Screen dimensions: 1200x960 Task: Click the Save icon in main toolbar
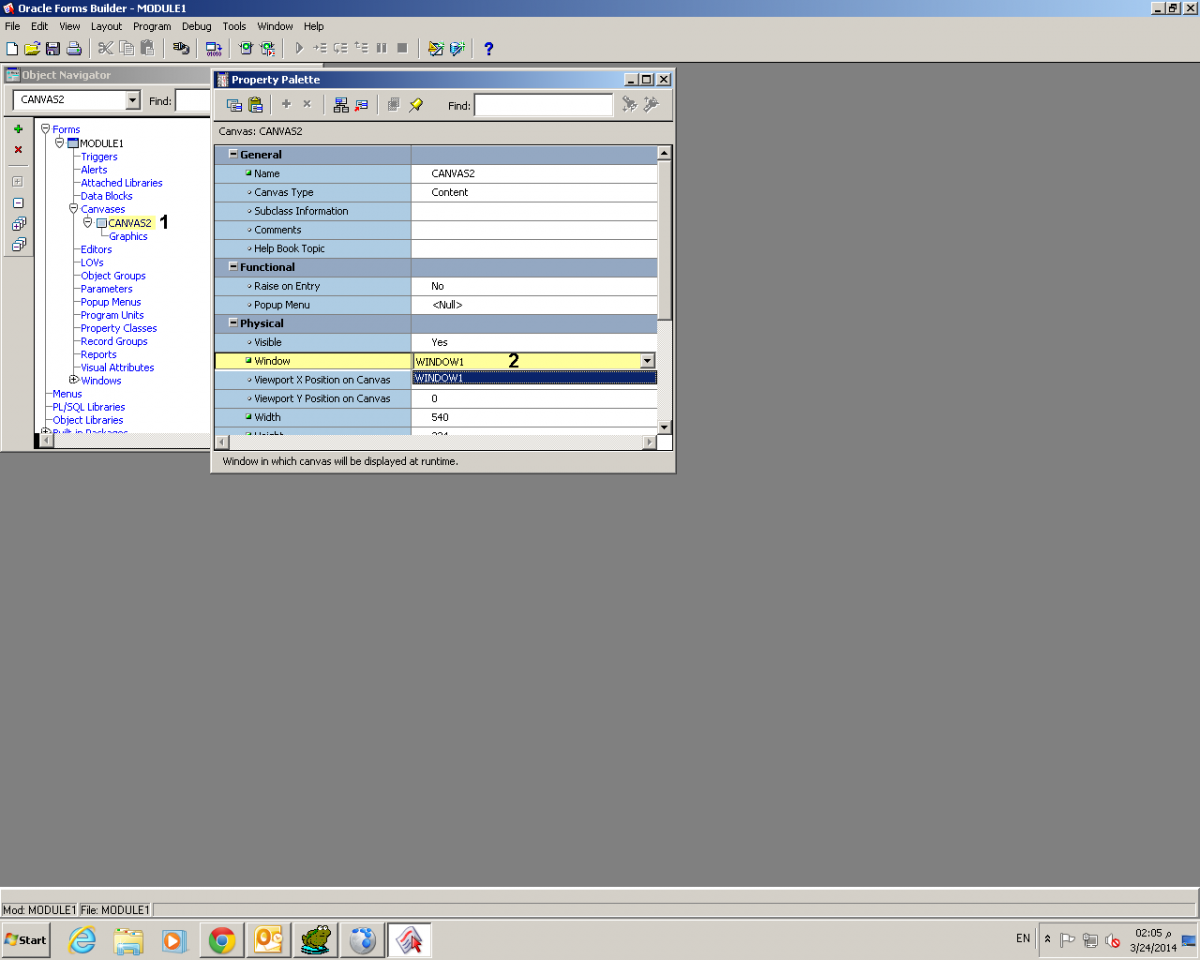tap(52, 48)
